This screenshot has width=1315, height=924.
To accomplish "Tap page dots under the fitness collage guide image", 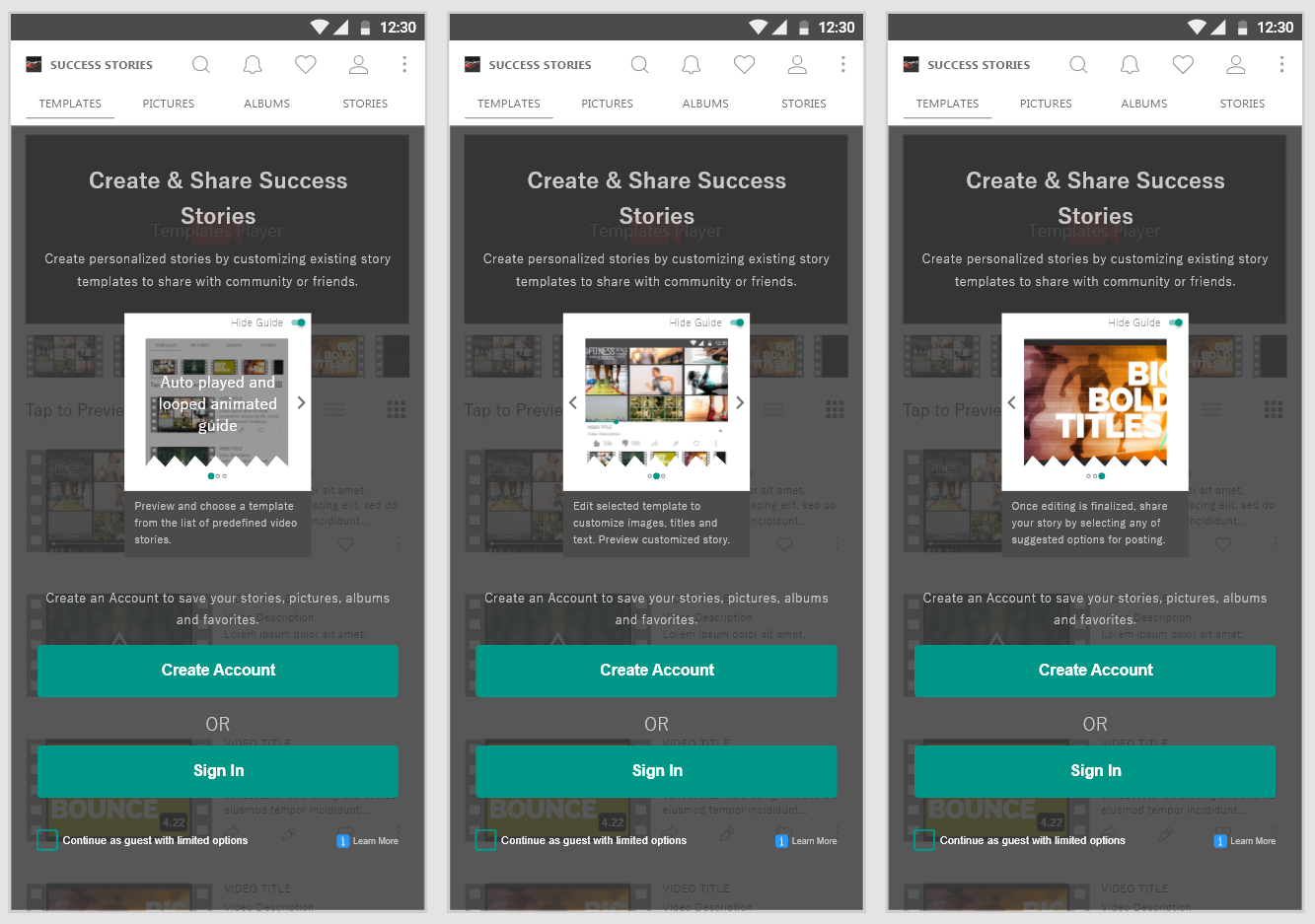I will pos(657,476).
